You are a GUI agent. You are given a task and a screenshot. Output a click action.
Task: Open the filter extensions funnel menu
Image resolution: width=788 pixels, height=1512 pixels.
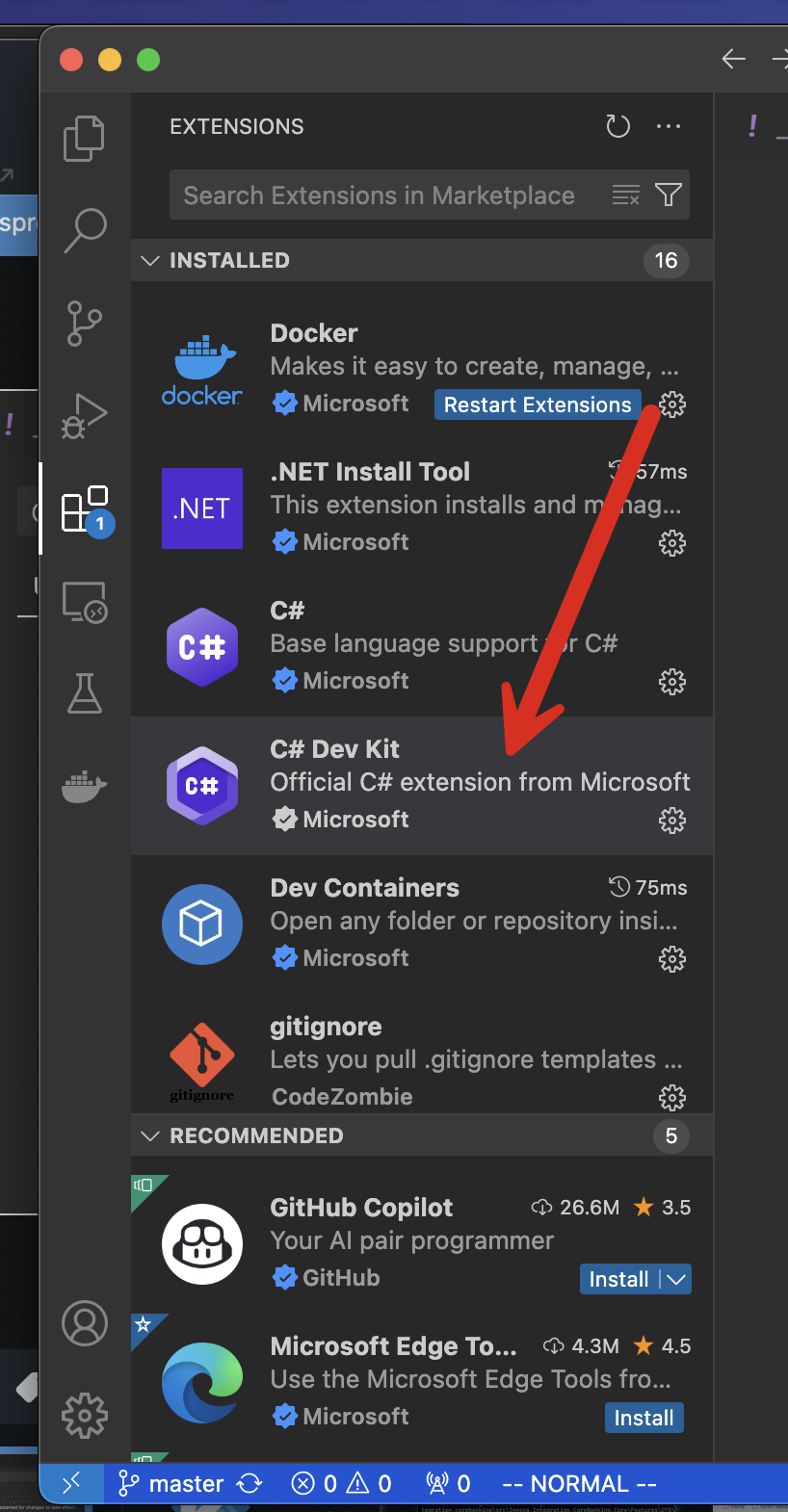coord(669,196)
